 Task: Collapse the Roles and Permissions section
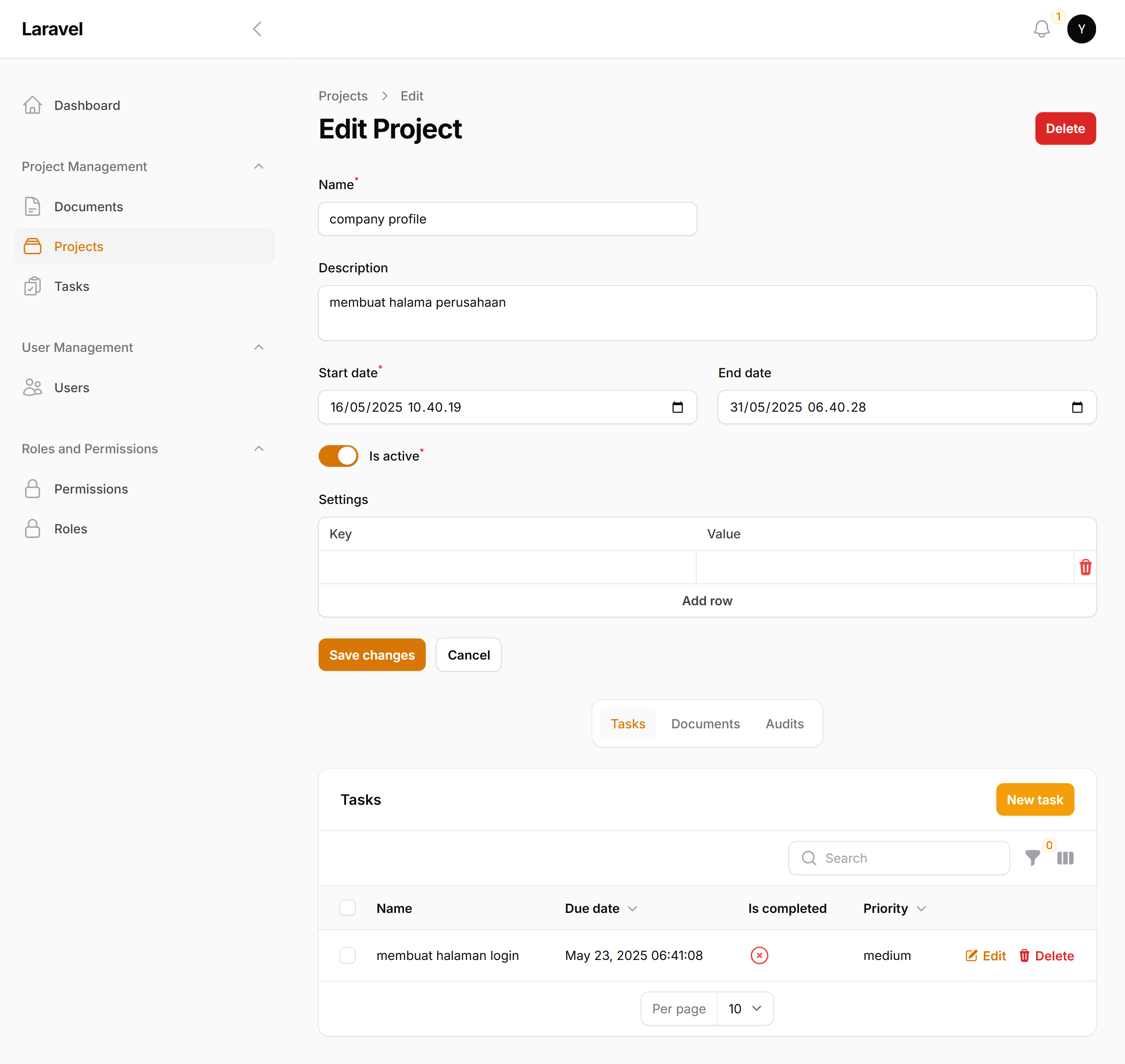[x=259, y=449]
